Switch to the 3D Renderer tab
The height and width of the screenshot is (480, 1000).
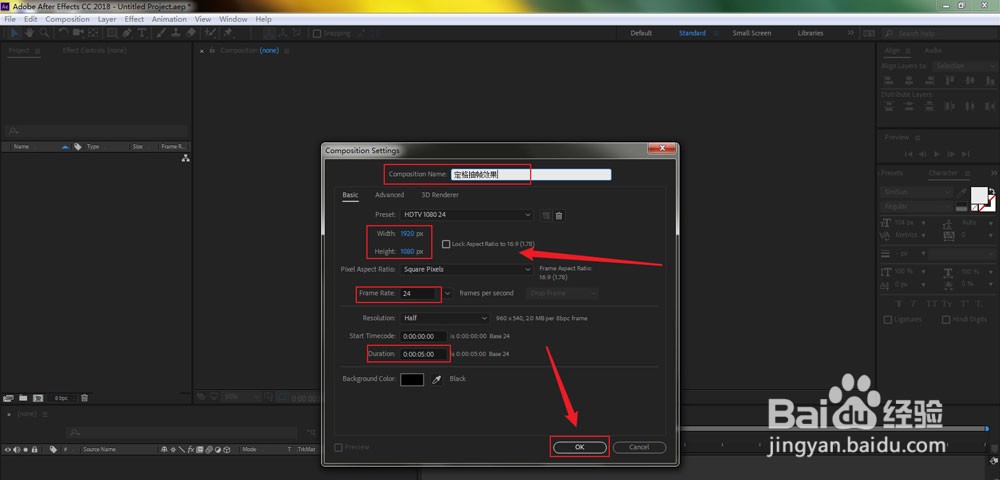click(440, 195)
